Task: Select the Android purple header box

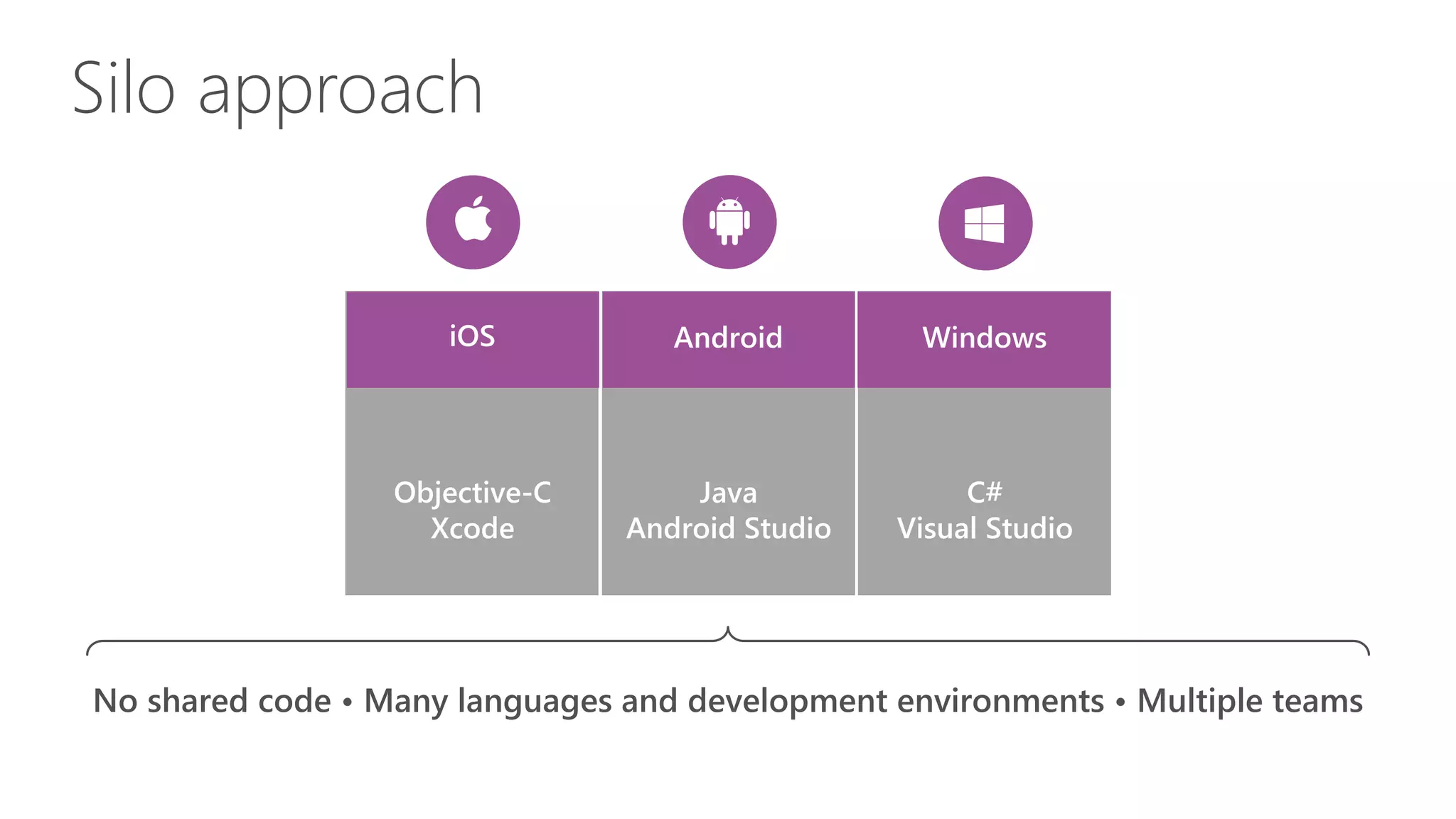Action: click(728, 339)
